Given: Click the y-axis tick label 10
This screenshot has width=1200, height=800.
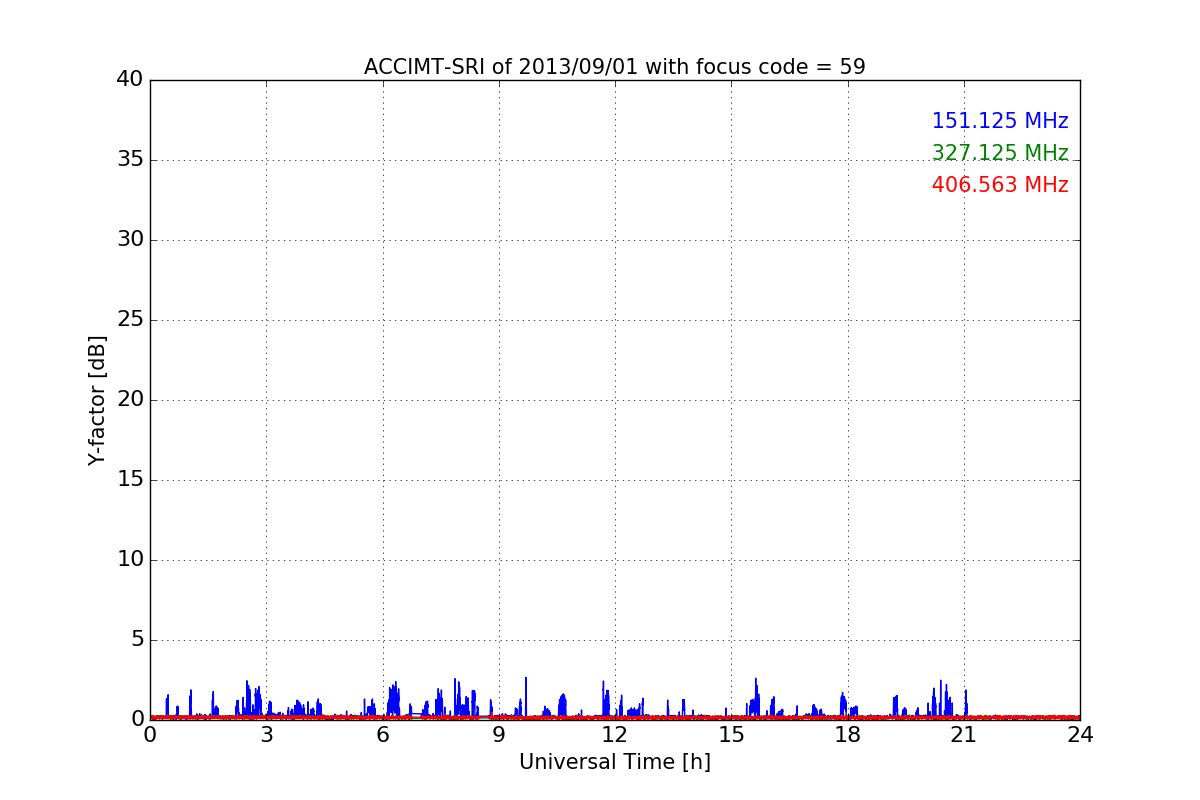Looking at the screenshot, I should pos(130,559).
